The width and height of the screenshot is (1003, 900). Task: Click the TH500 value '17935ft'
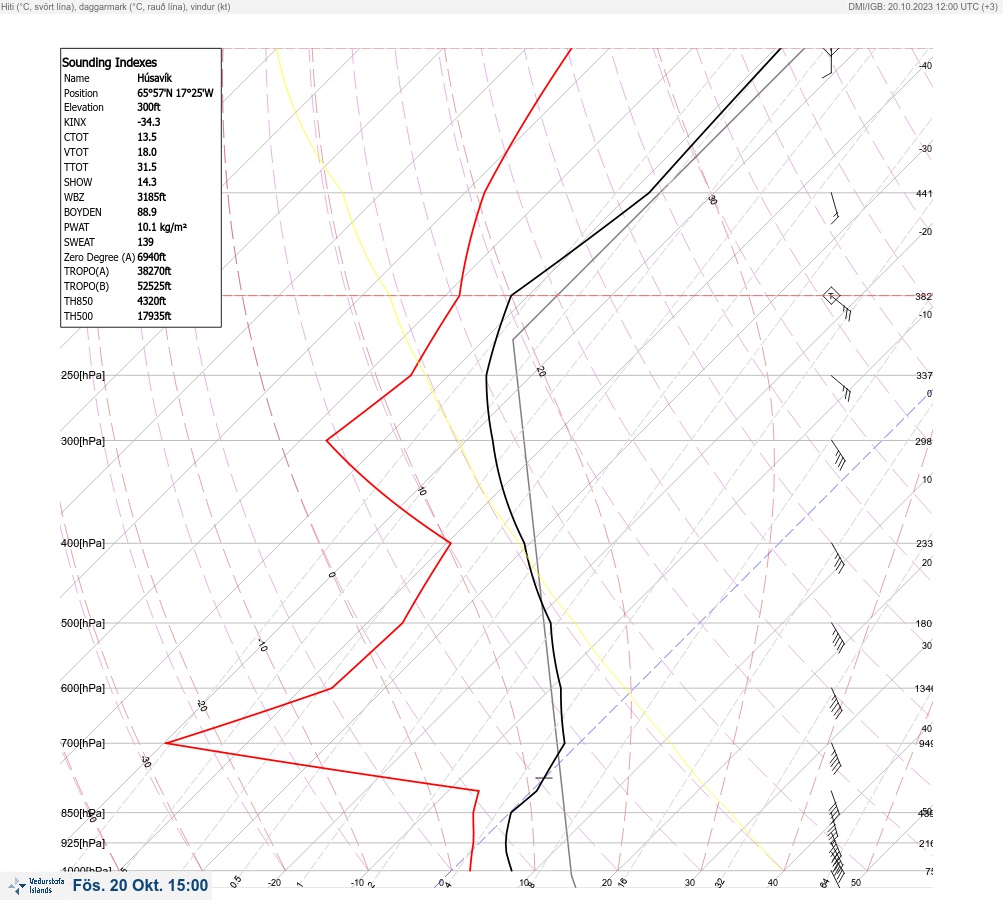(x=154, y=316)
